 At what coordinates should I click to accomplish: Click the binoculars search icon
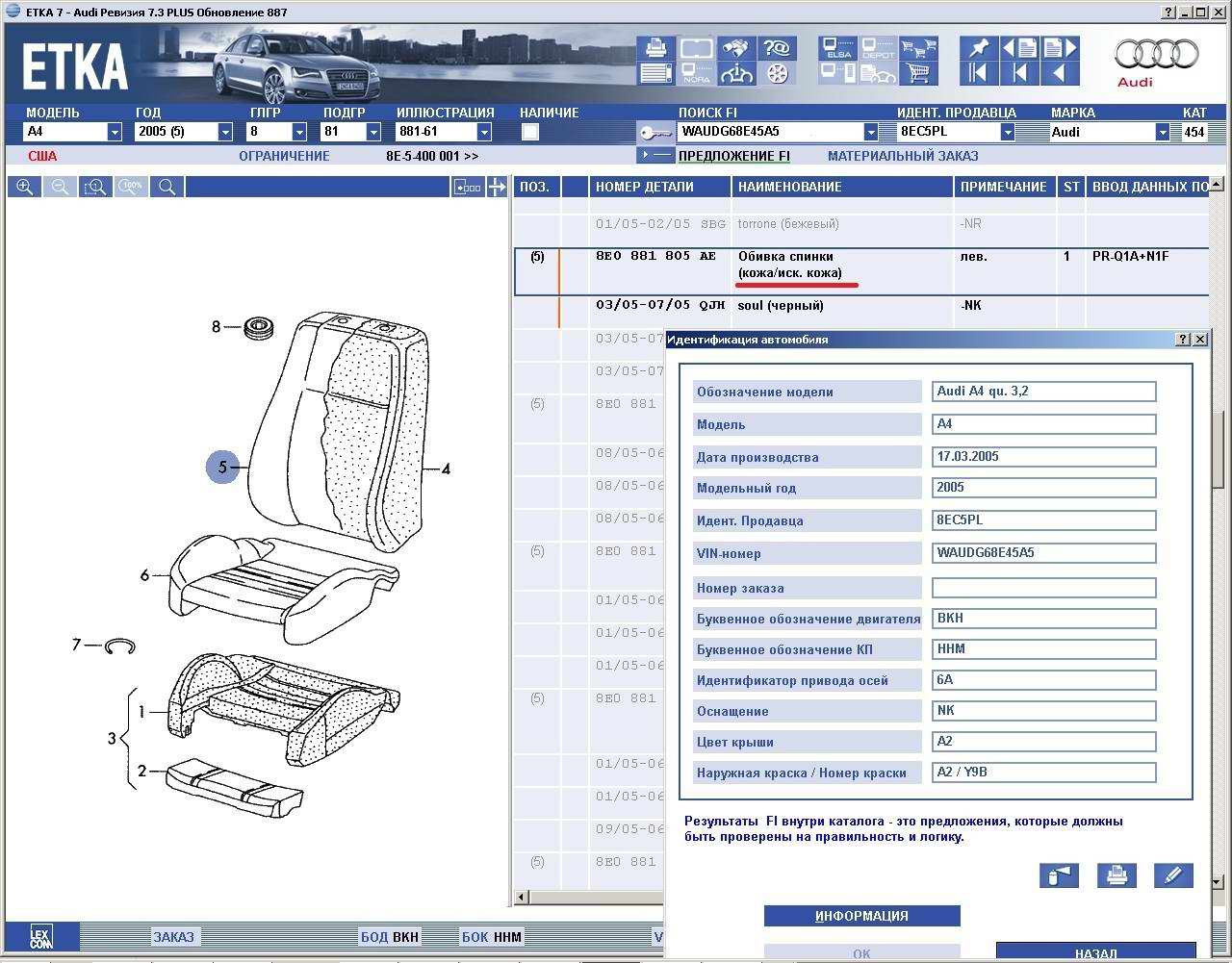click(x=736, y=48)
